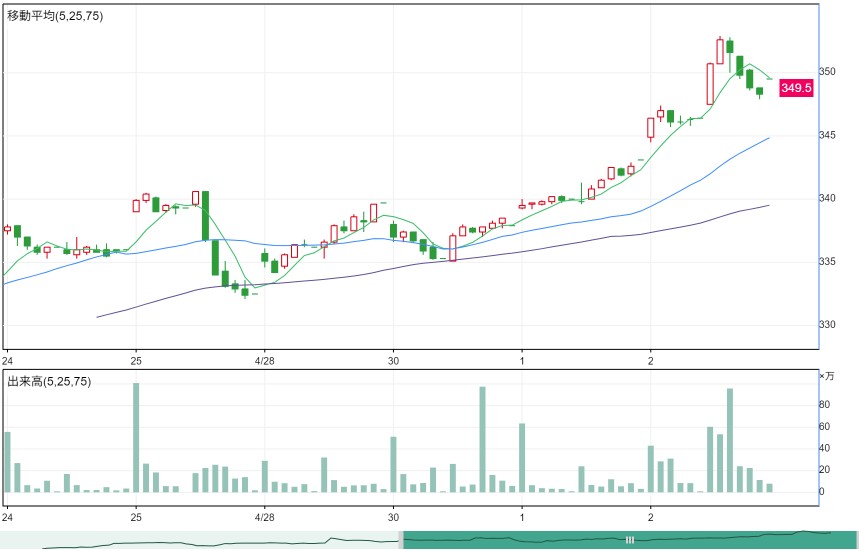Screen dimensions: 861x551
Task: Click the 30 date under the price chart
Action: [x=393, y=361]
